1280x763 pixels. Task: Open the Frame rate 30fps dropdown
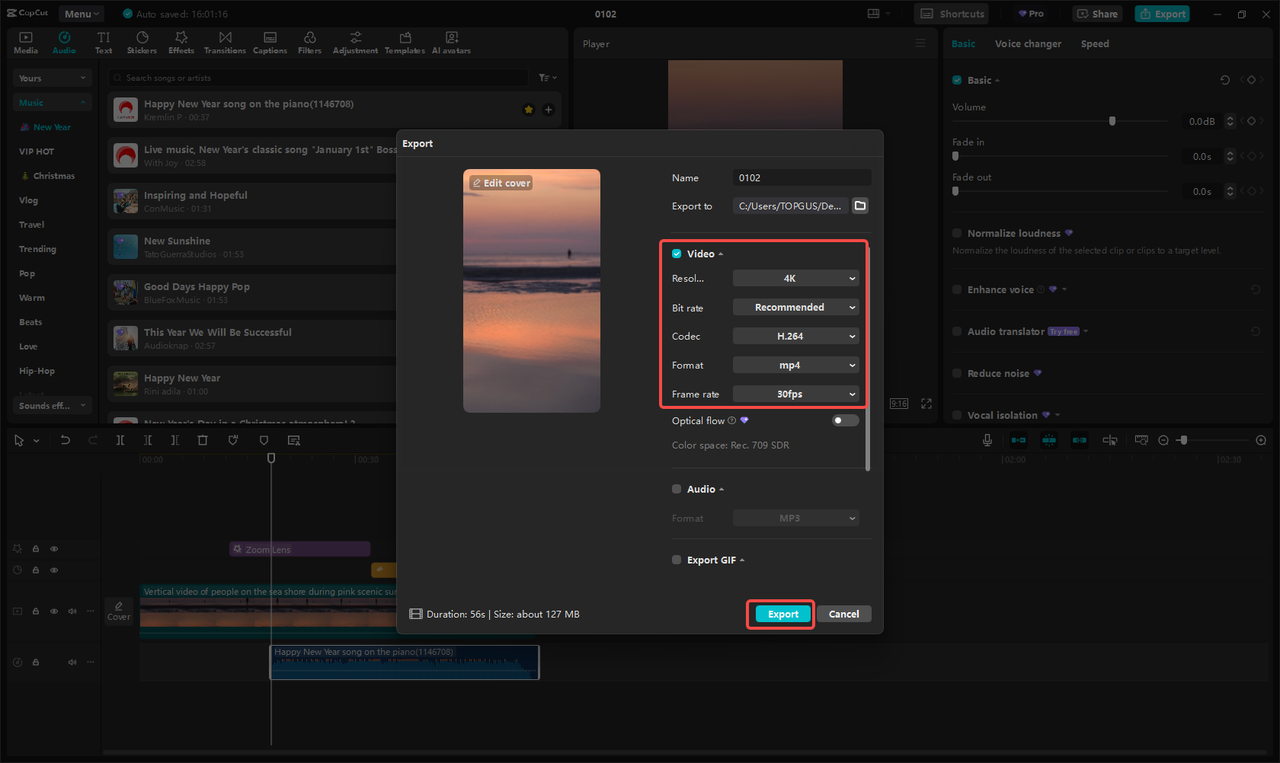pos(796,394)
